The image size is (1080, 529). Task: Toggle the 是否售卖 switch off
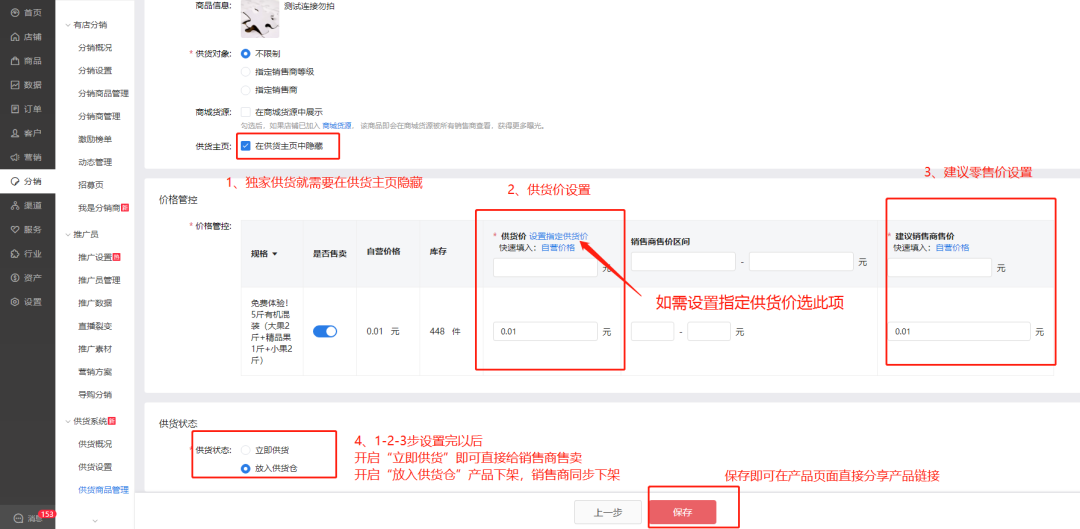(x=325, y=331)
